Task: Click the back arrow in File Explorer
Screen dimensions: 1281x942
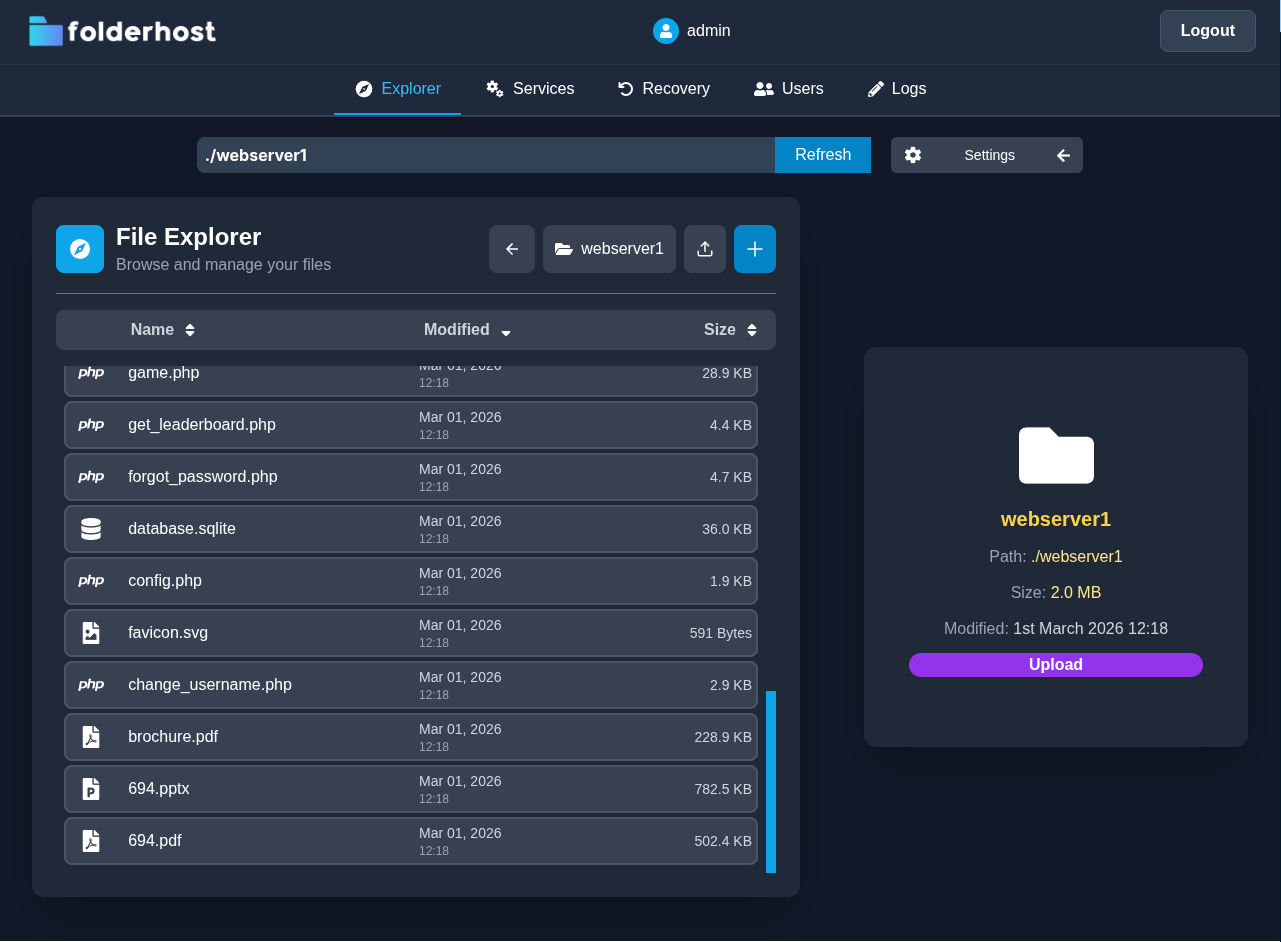Action: (x=512, y=249)
